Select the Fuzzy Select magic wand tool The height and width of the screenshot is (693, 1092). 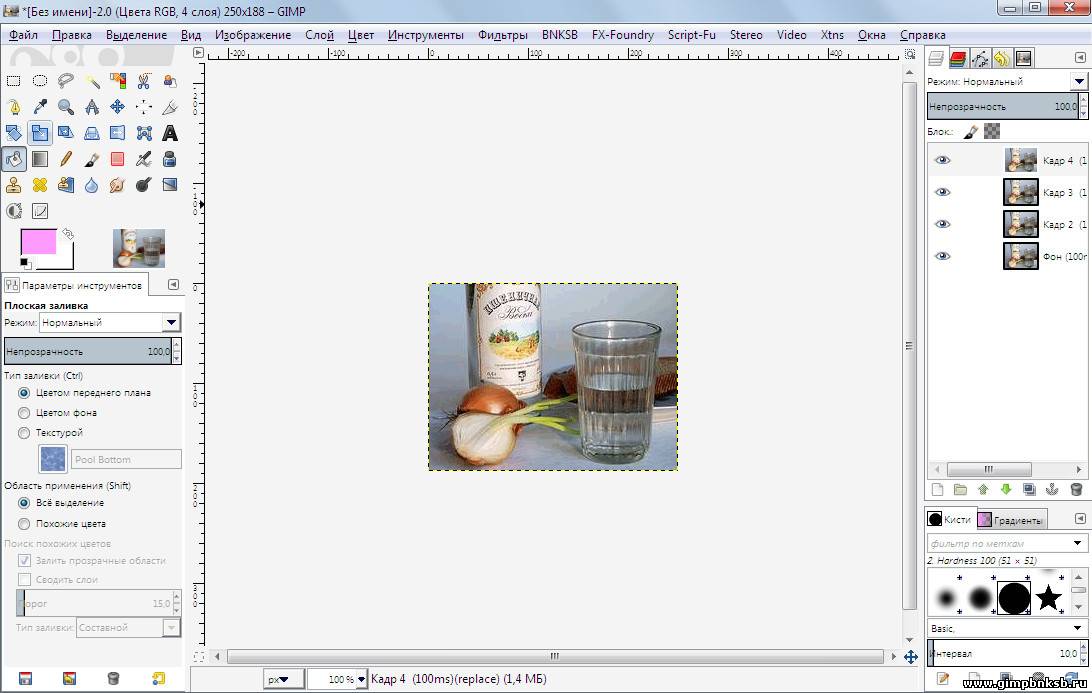click(92, 81)
